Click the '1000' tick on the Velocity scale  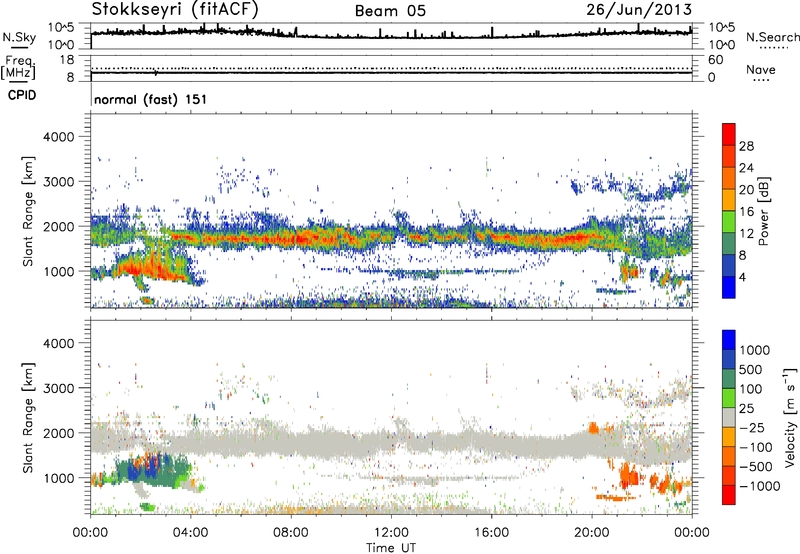coord(754,350)
